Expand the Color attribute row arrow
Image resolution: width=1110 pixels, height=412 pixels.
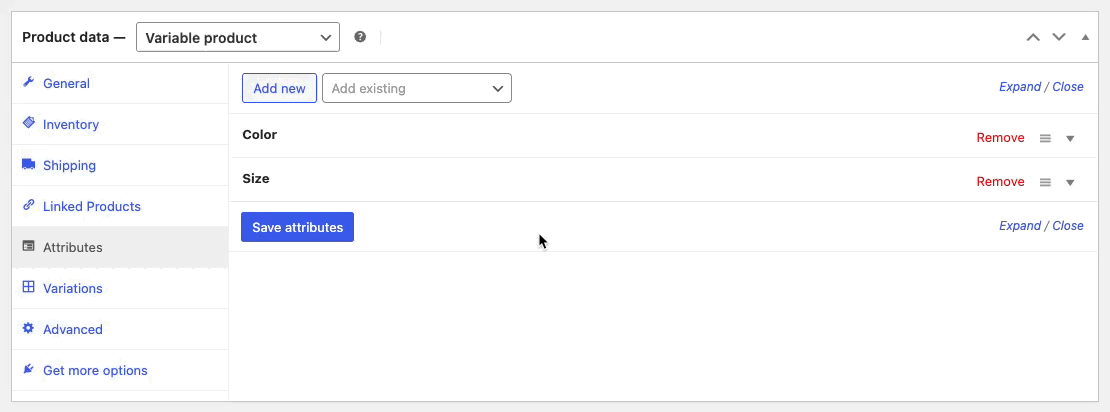click(1070, 139)
